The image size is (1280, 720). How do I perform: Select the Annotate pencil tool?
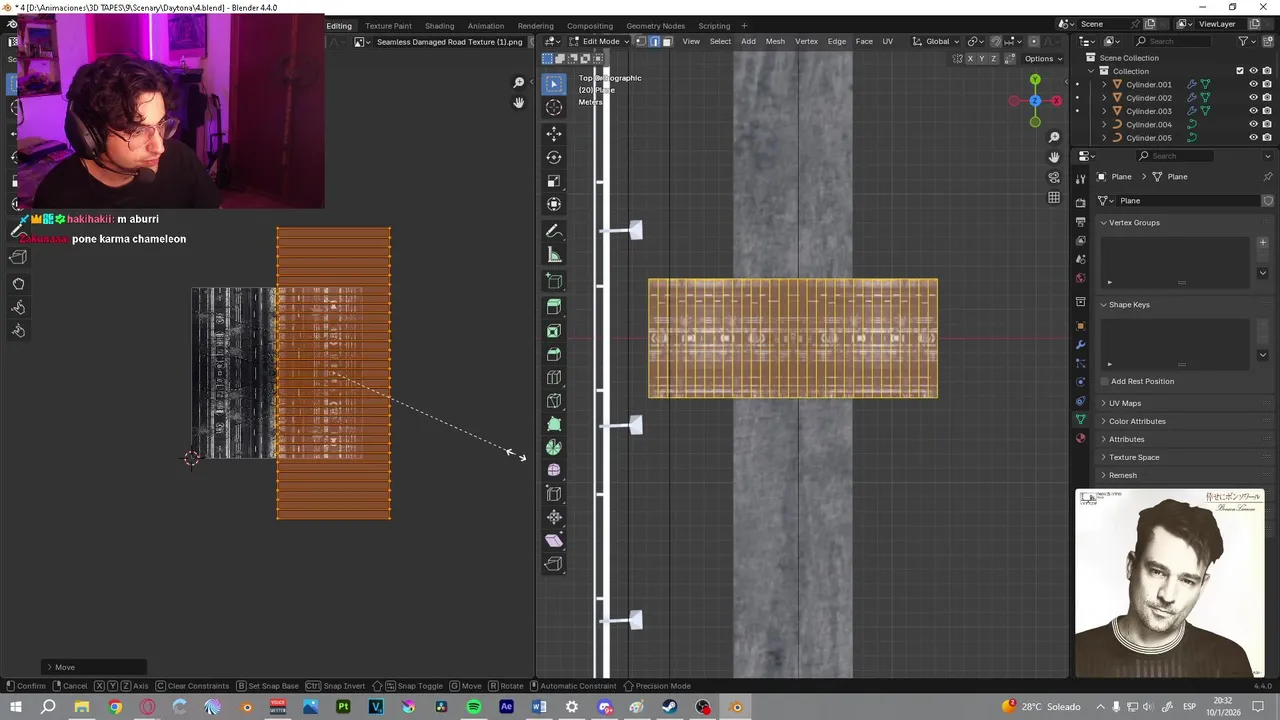coord(554,231)
